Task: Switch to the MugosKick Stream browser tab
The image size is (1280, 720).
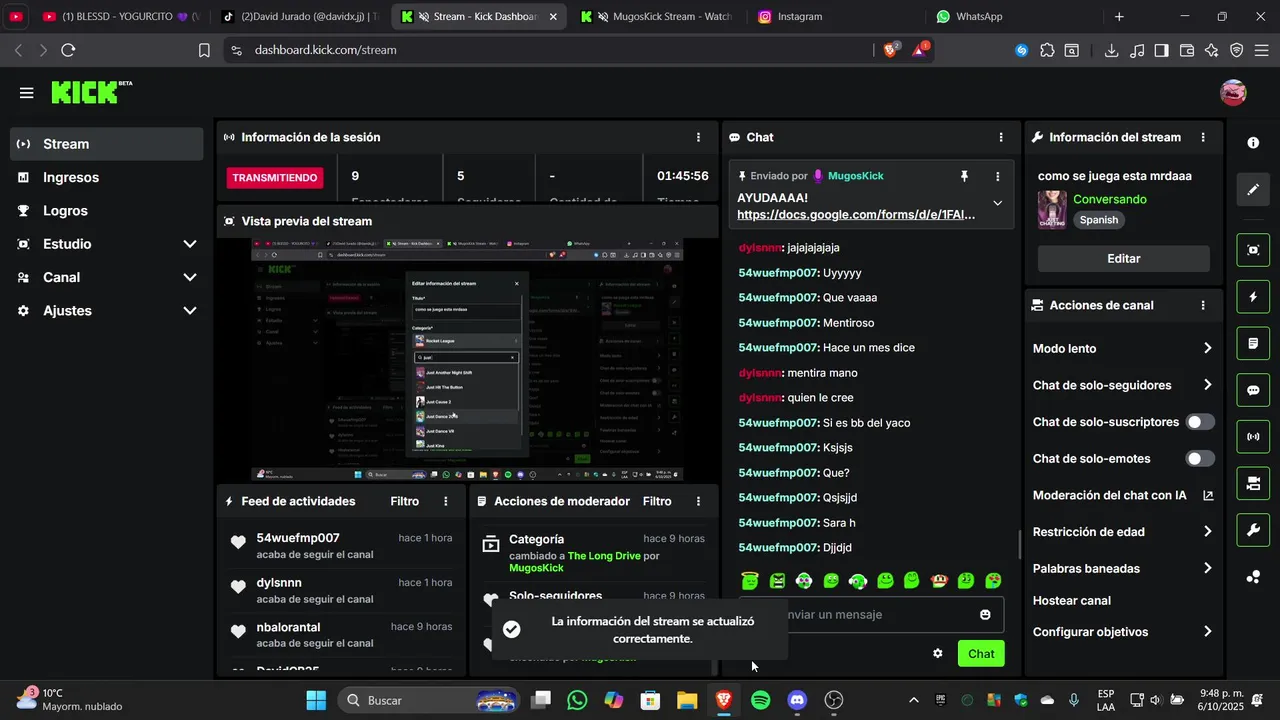Action: pos(657,17)
